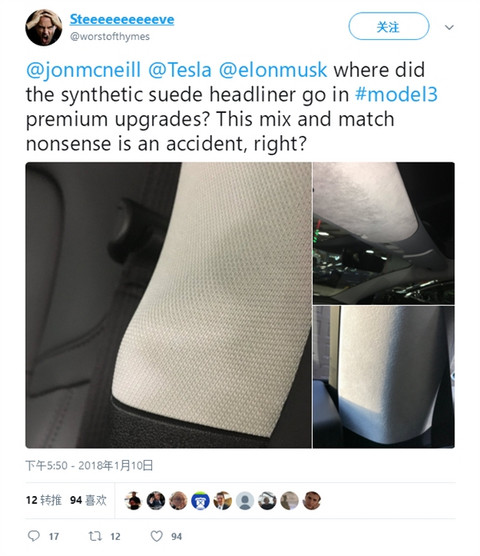Click the retweet arrows icon
Viewport: 480px width, 556px height.
(x=95, y=536)
